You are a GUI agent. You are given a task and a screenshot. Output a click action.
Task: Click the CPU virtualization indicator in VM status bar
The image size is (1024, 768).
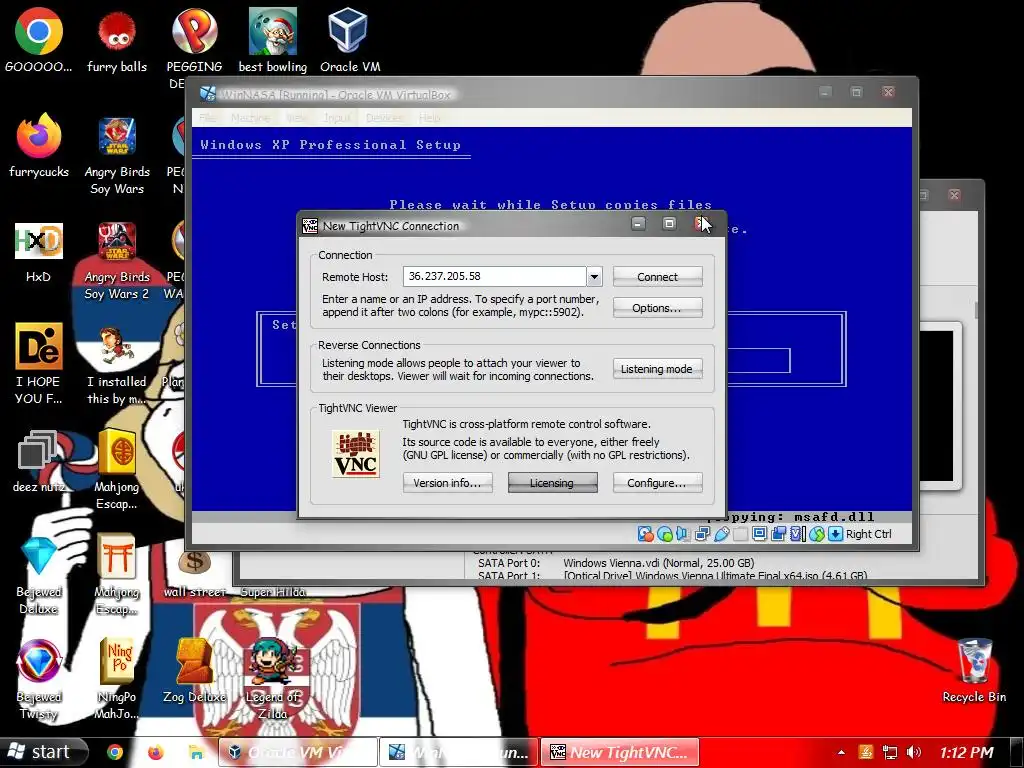798,534
